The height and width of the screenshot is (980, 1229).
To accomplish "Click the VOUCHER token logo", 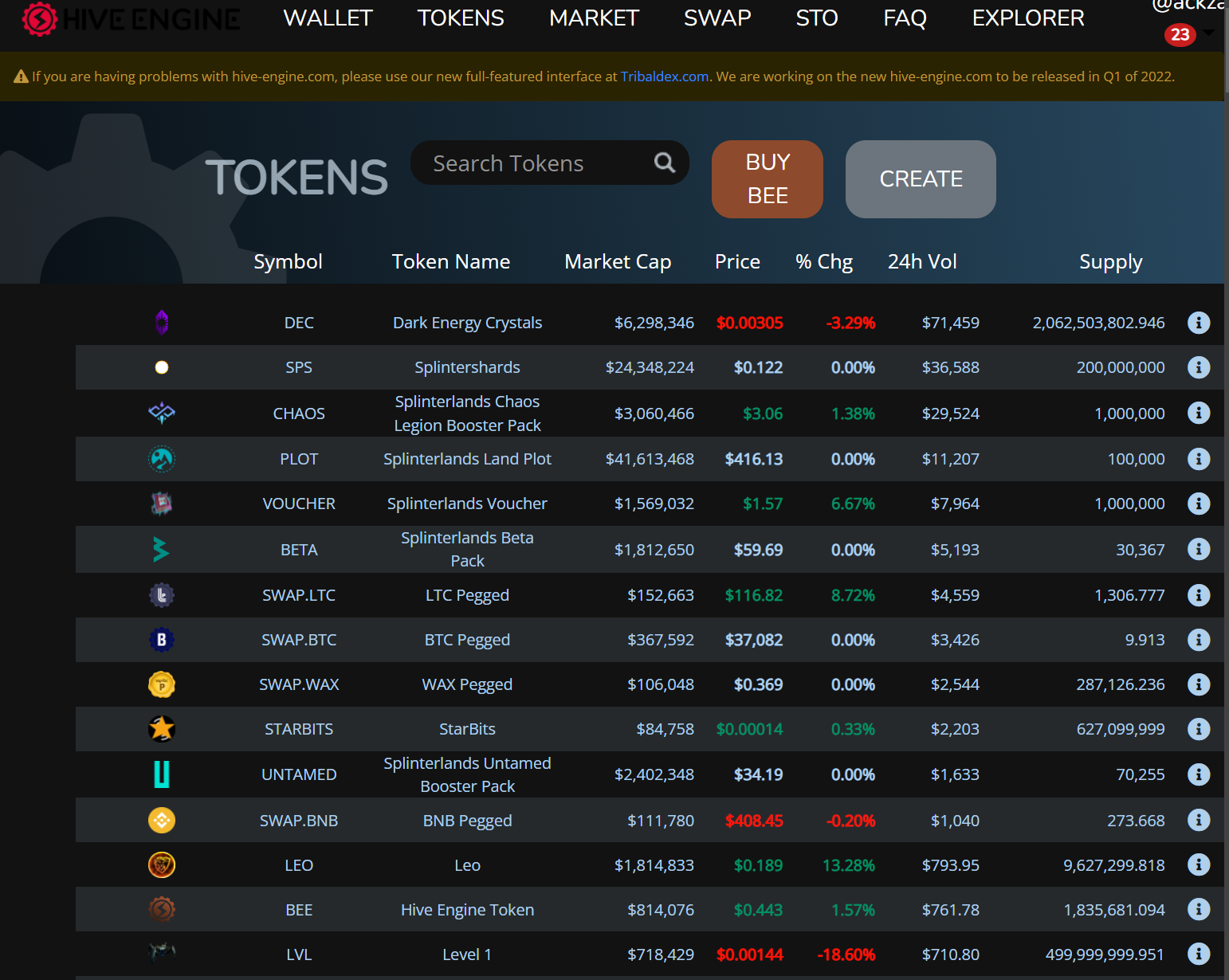I will point(162,504).
